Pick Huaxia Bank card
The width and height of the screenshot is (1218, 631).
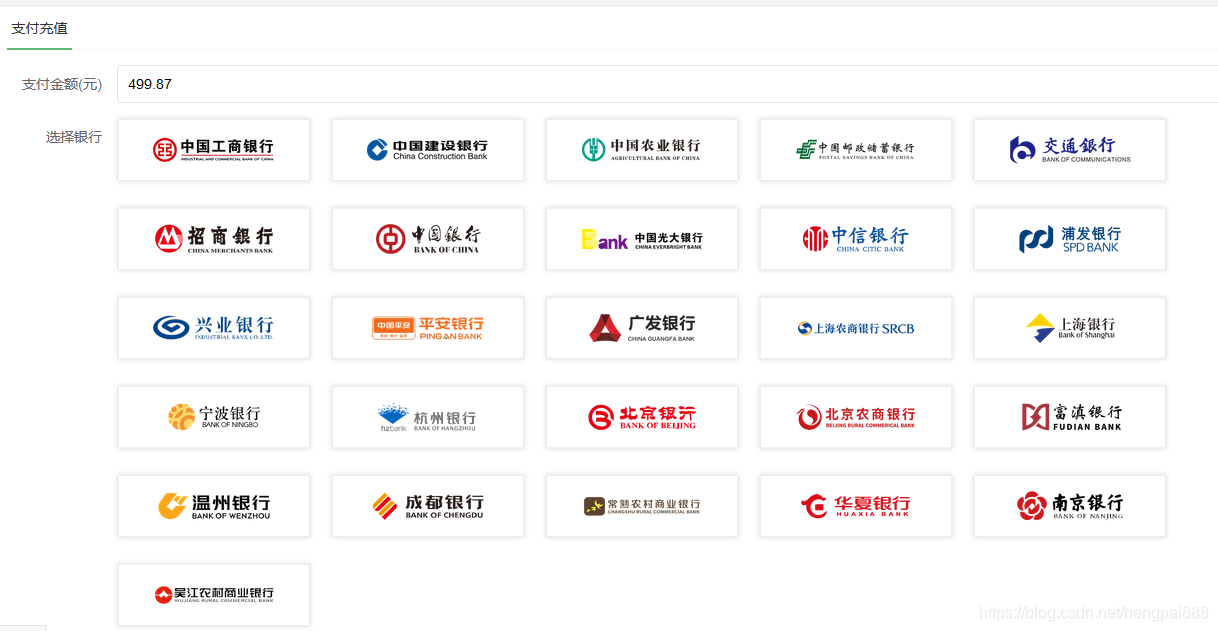click(856, 506)
